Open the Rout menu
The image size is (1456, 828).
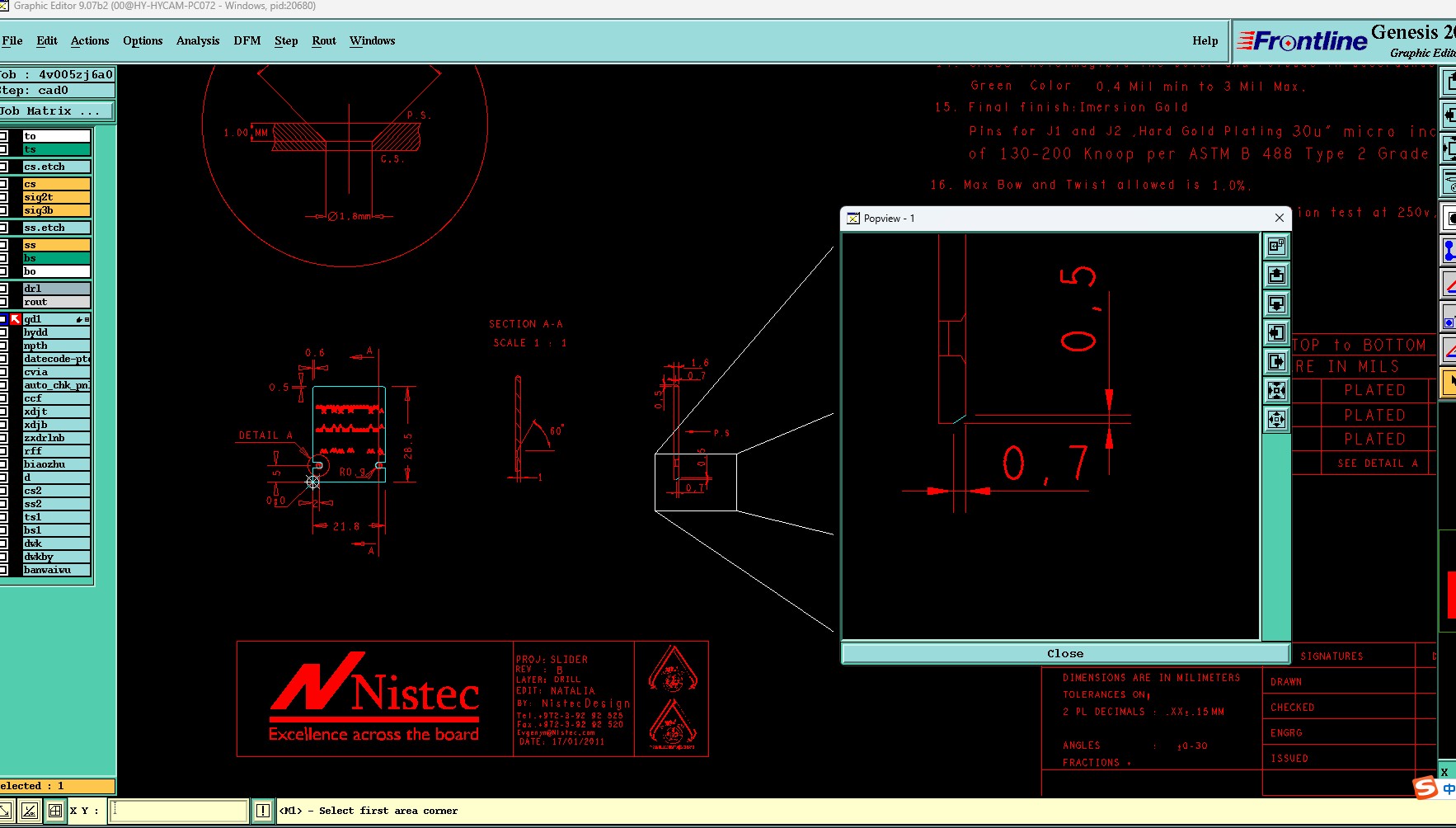pyautogui.click(x=324, y=40)
